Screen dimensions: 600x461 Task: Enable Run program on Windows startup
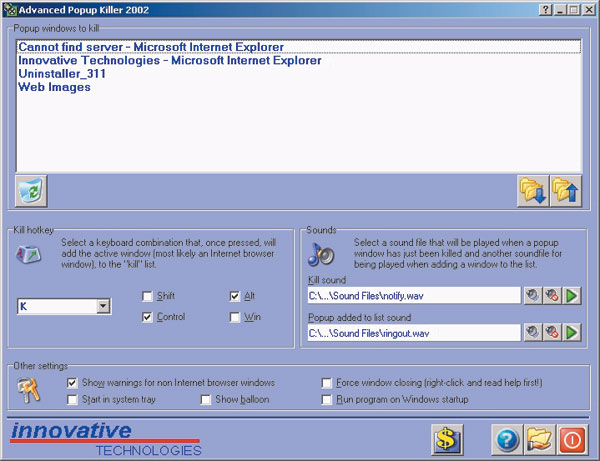click(x=326, y=400)
